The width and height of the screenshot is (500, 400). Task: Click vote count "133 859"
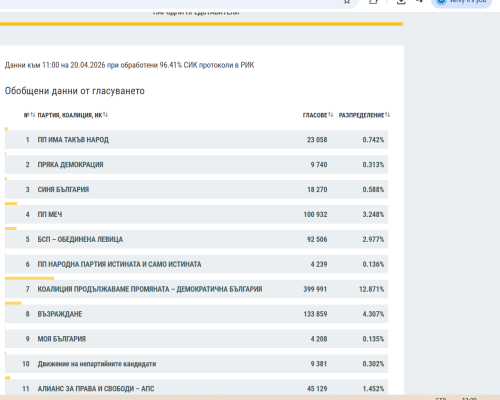[315, 314]
